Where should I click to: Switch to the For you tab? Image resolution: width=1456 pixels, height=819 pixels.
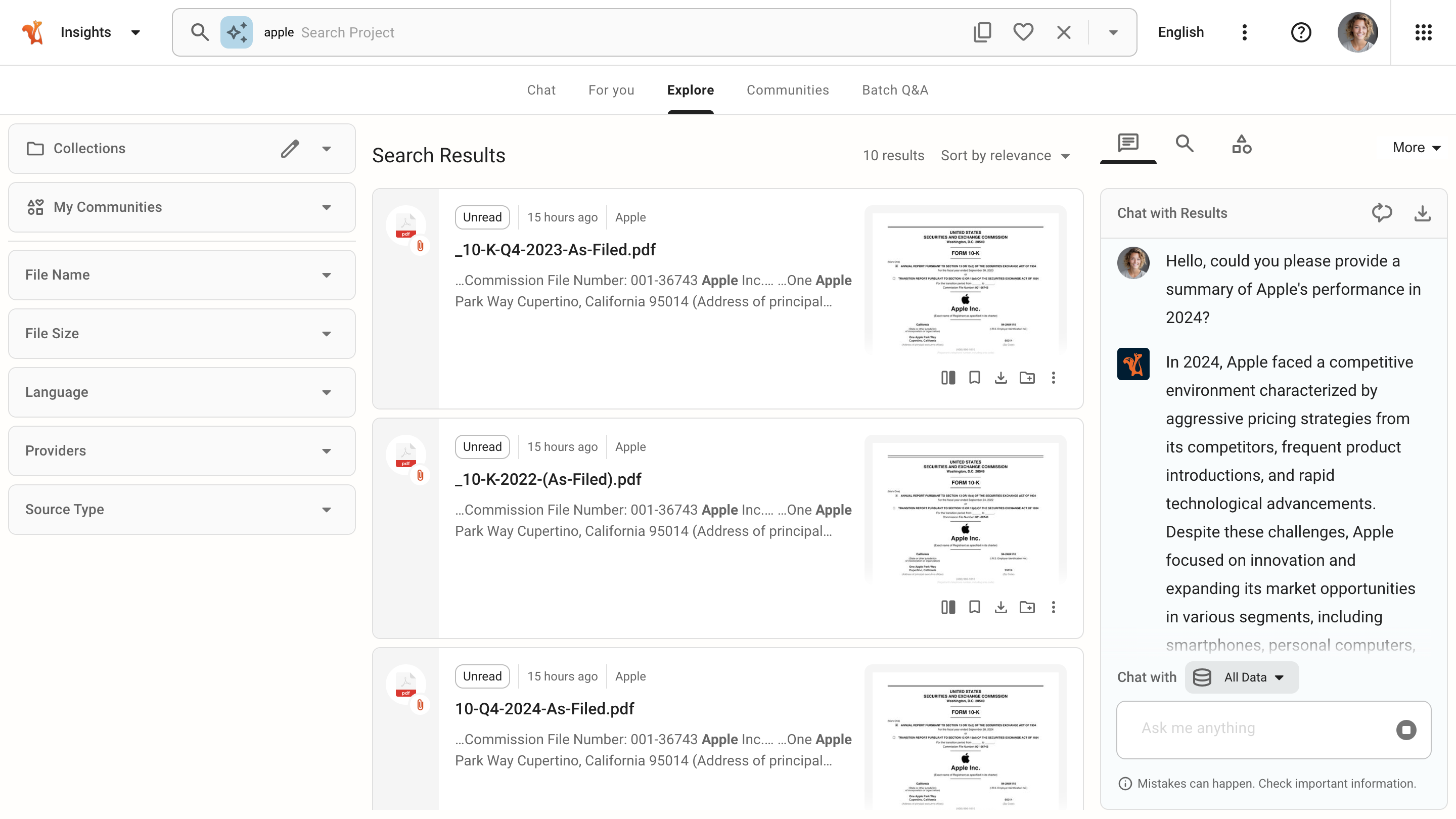[611, 90]
